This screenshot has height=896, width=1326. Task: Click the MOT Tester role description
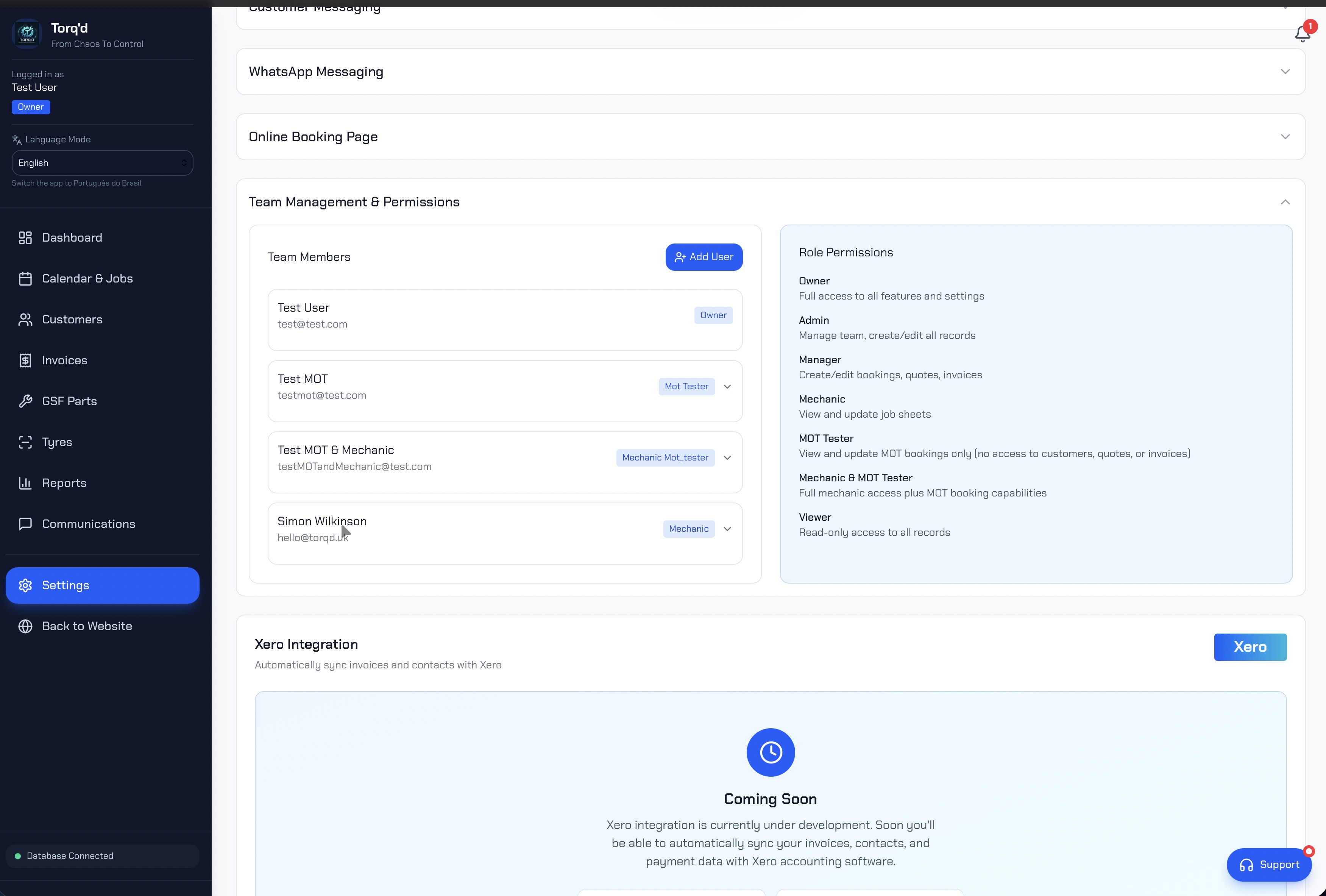pos(994,454)
